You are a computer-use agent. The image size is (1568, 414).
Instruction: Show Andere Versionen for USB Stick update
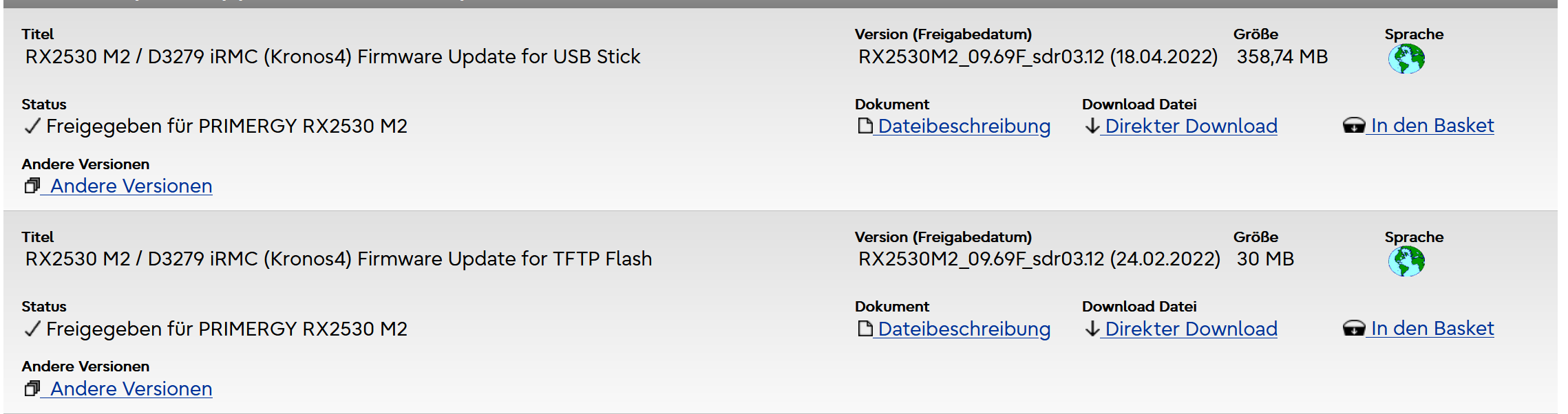pos(131,186)
